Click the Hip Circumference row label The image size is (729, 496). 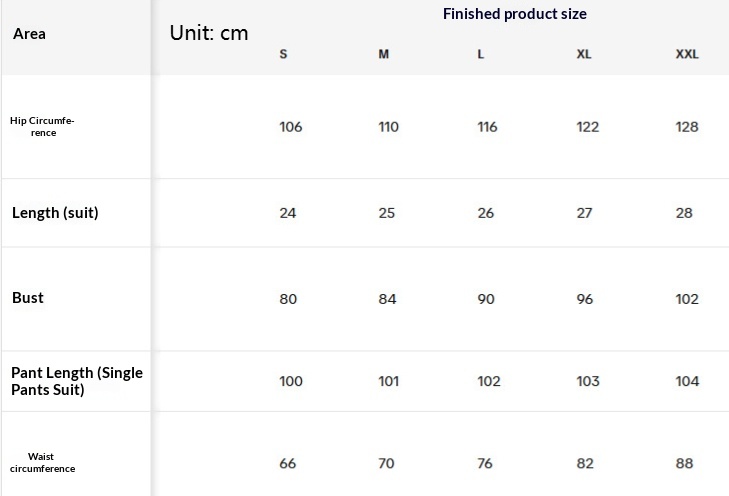click(42, 127)
